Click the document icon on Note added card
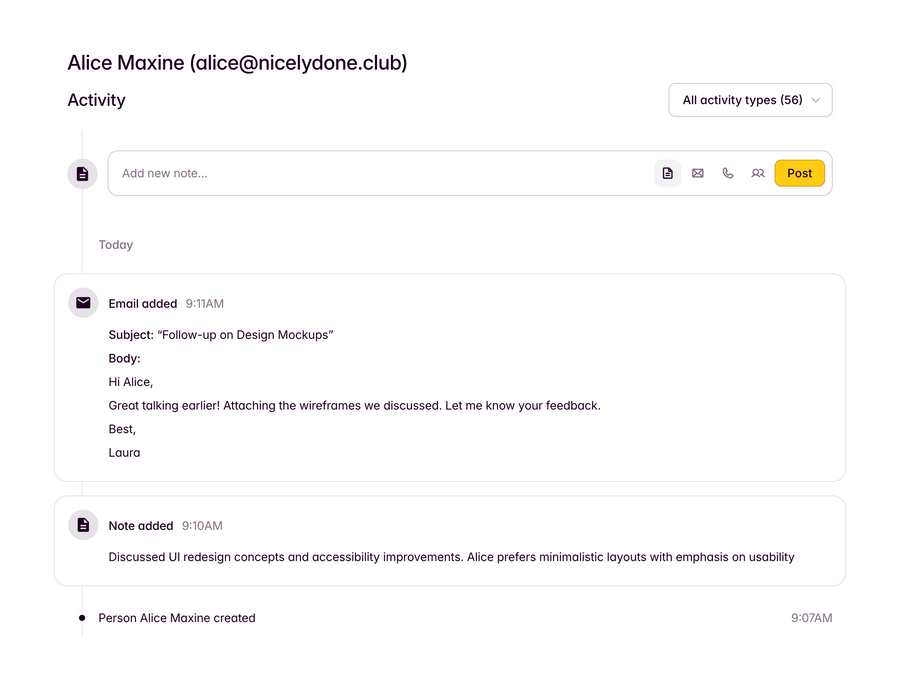Viewport: 900px width, 690px height. coord(83,525)
